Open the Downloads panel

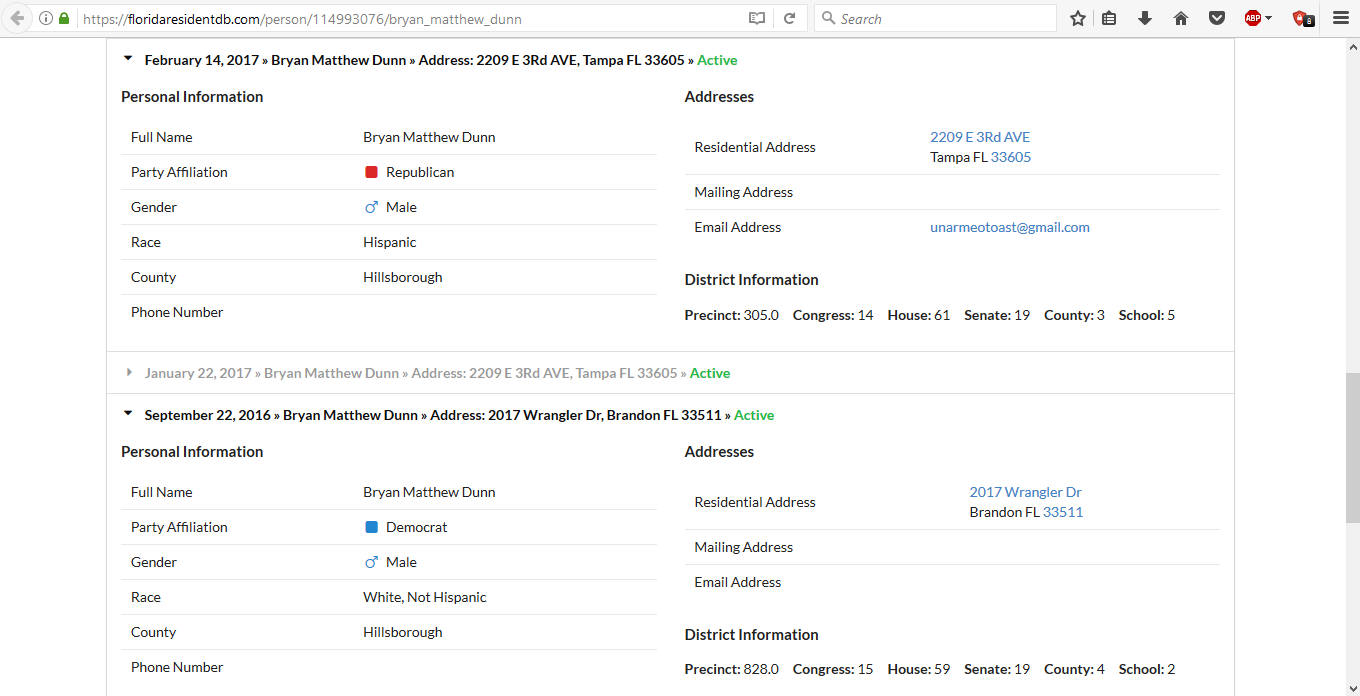1145,18
